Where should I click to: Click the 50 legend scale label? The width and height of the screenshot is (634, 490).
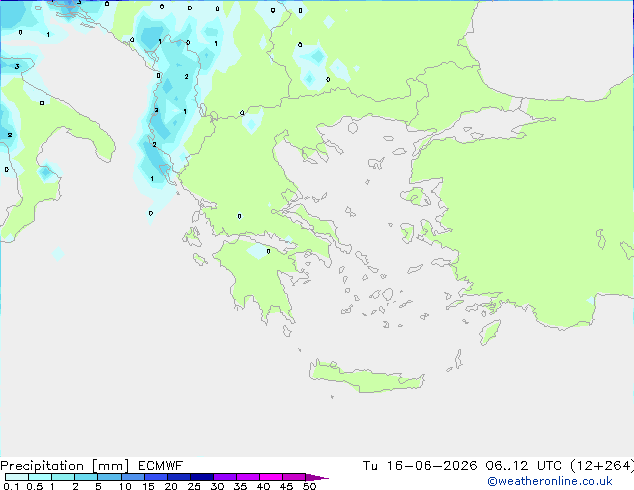(x=309, y=486)
